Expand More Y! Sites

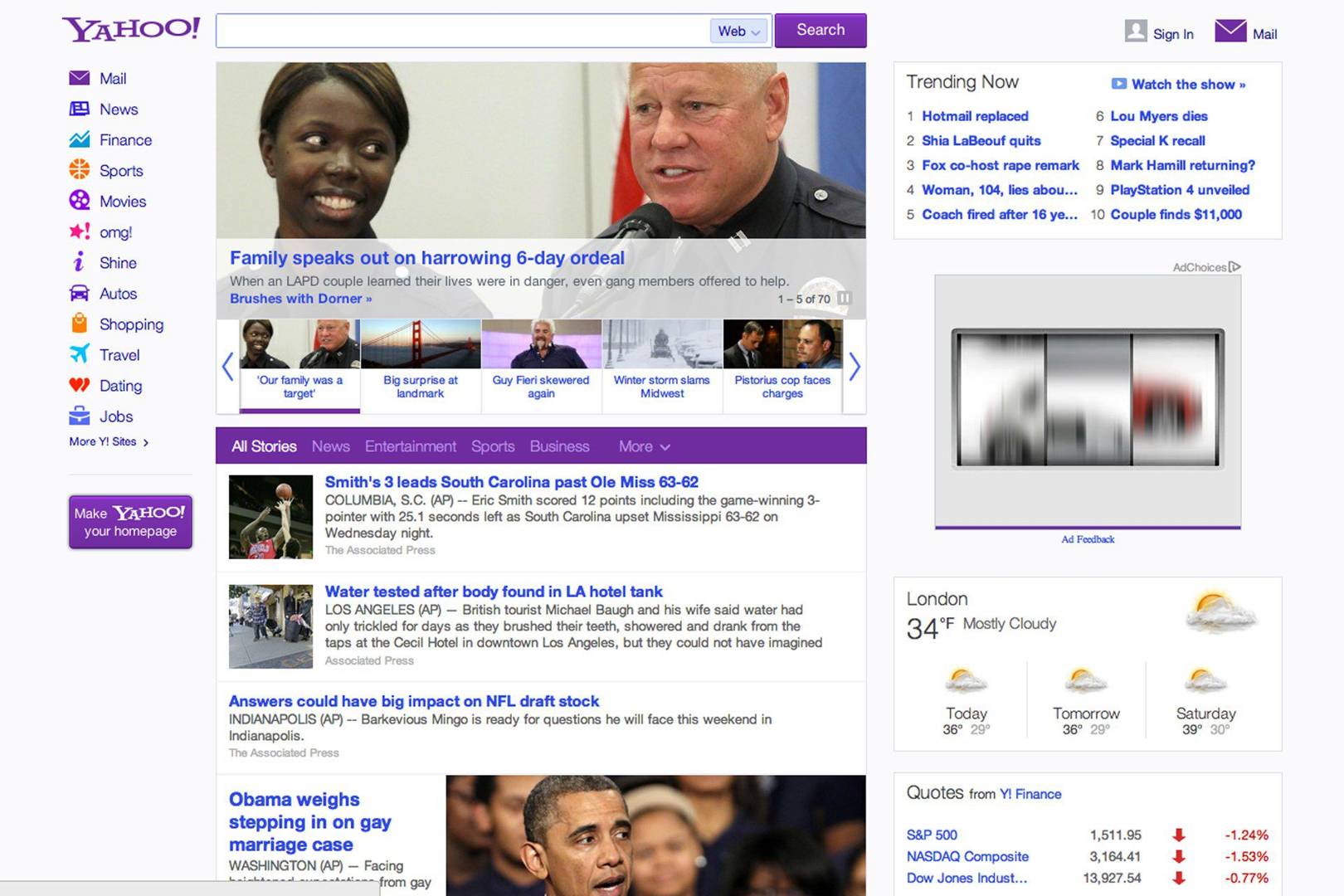click(109, 441)
